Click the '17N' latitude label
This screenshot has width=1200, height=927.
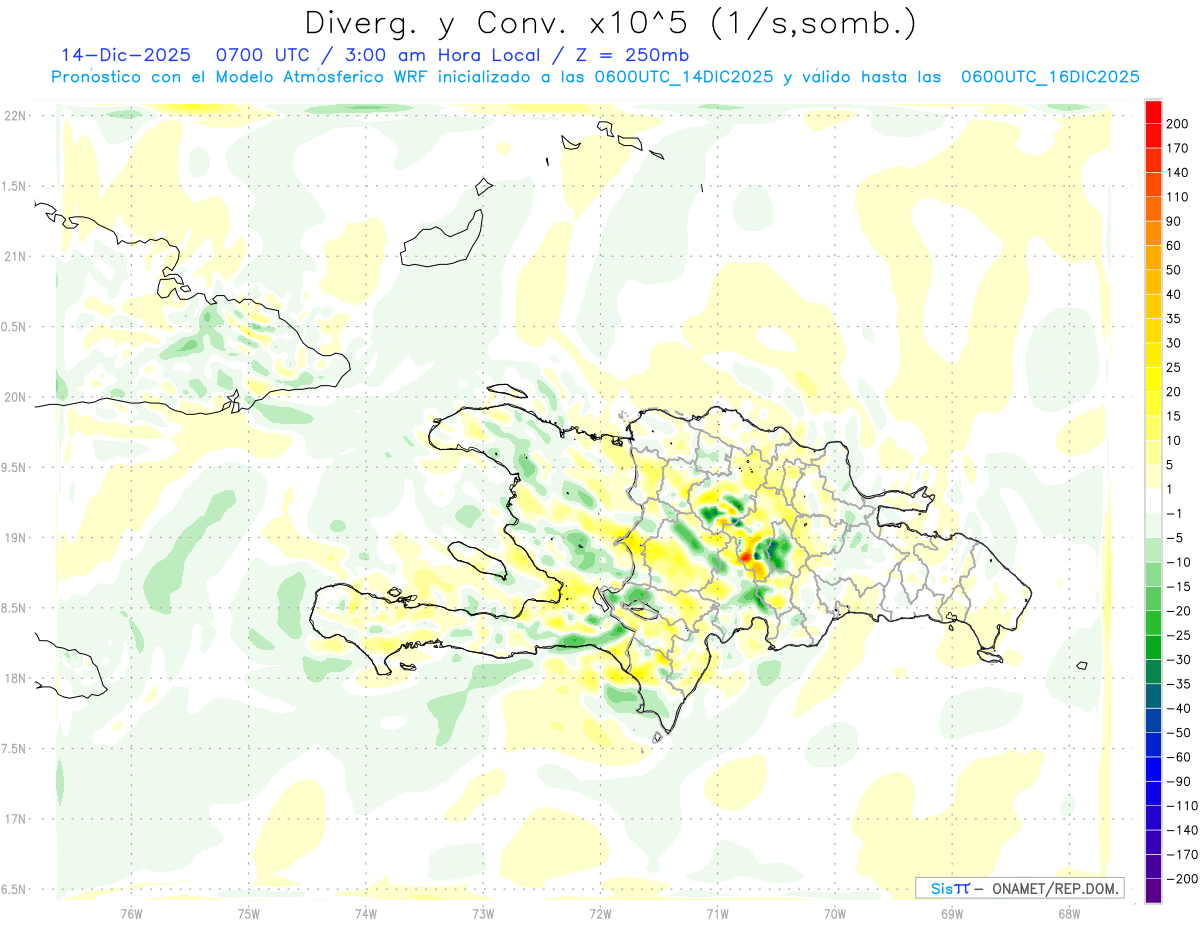[14, 819]
